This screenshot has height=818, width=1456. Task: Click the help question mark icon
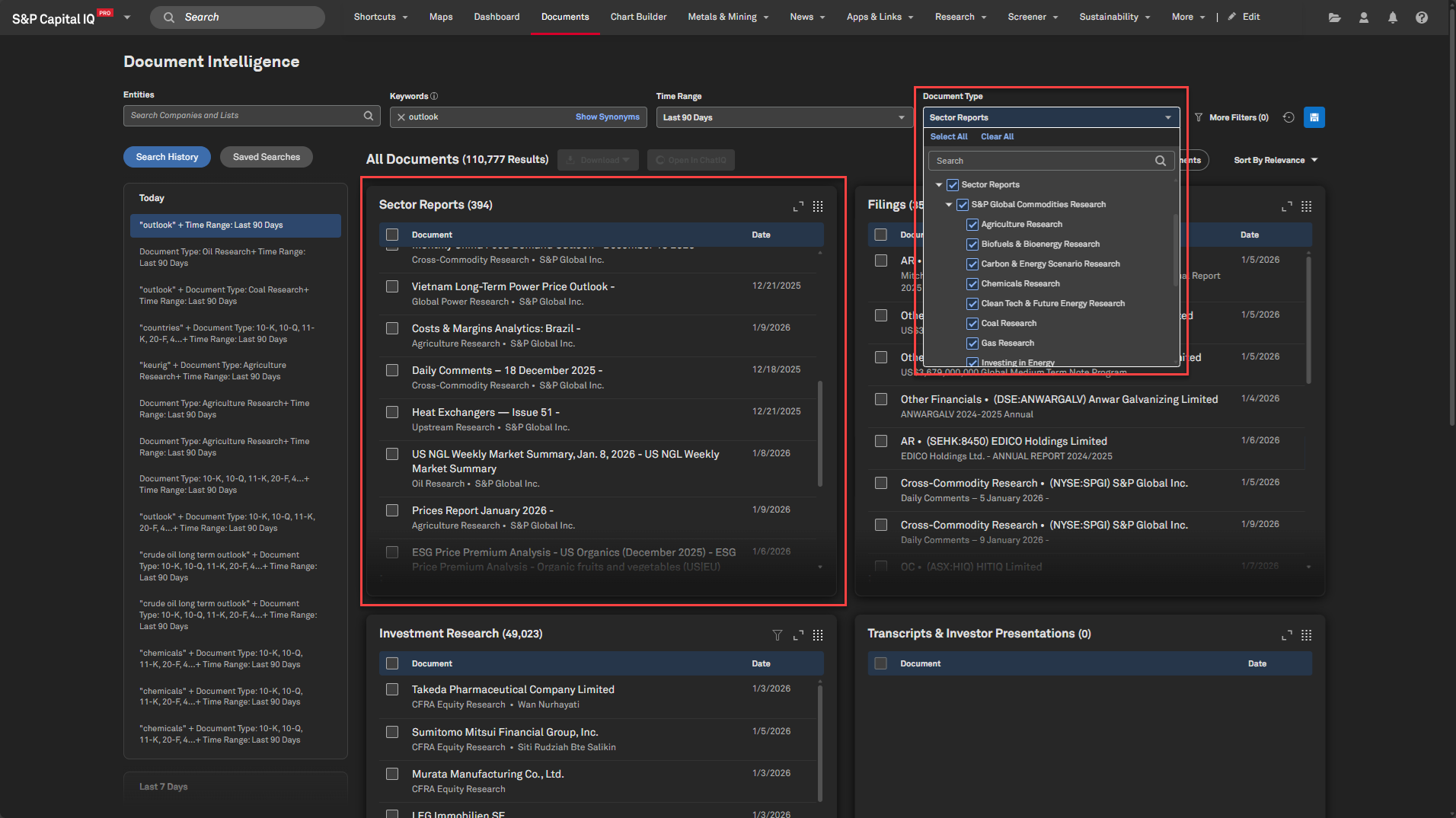tap(1421, 18)
